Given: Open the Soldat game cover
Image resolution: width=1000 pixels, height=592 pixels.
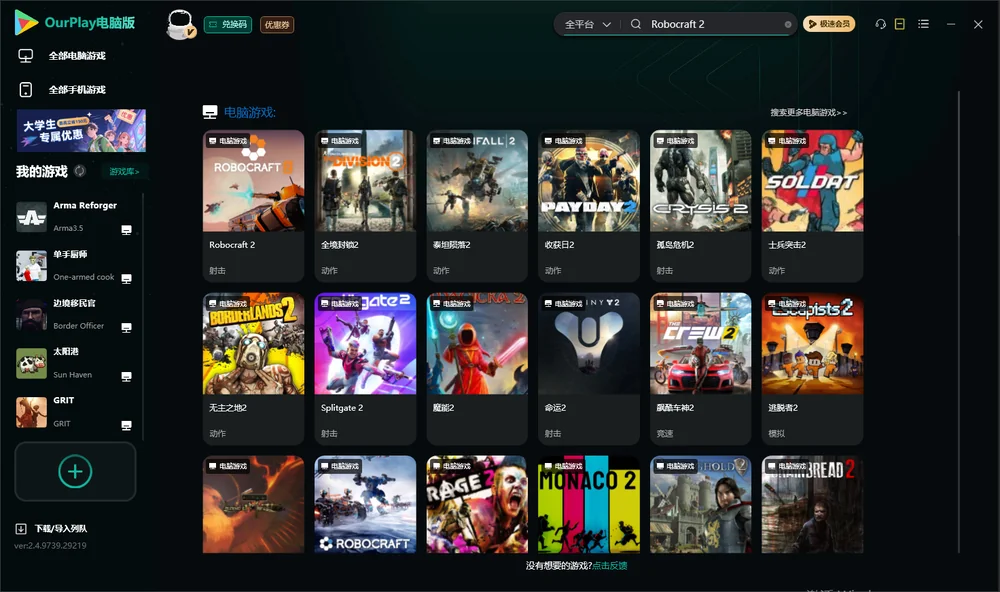Looking at the screenshot, I should tap(812, 181).
